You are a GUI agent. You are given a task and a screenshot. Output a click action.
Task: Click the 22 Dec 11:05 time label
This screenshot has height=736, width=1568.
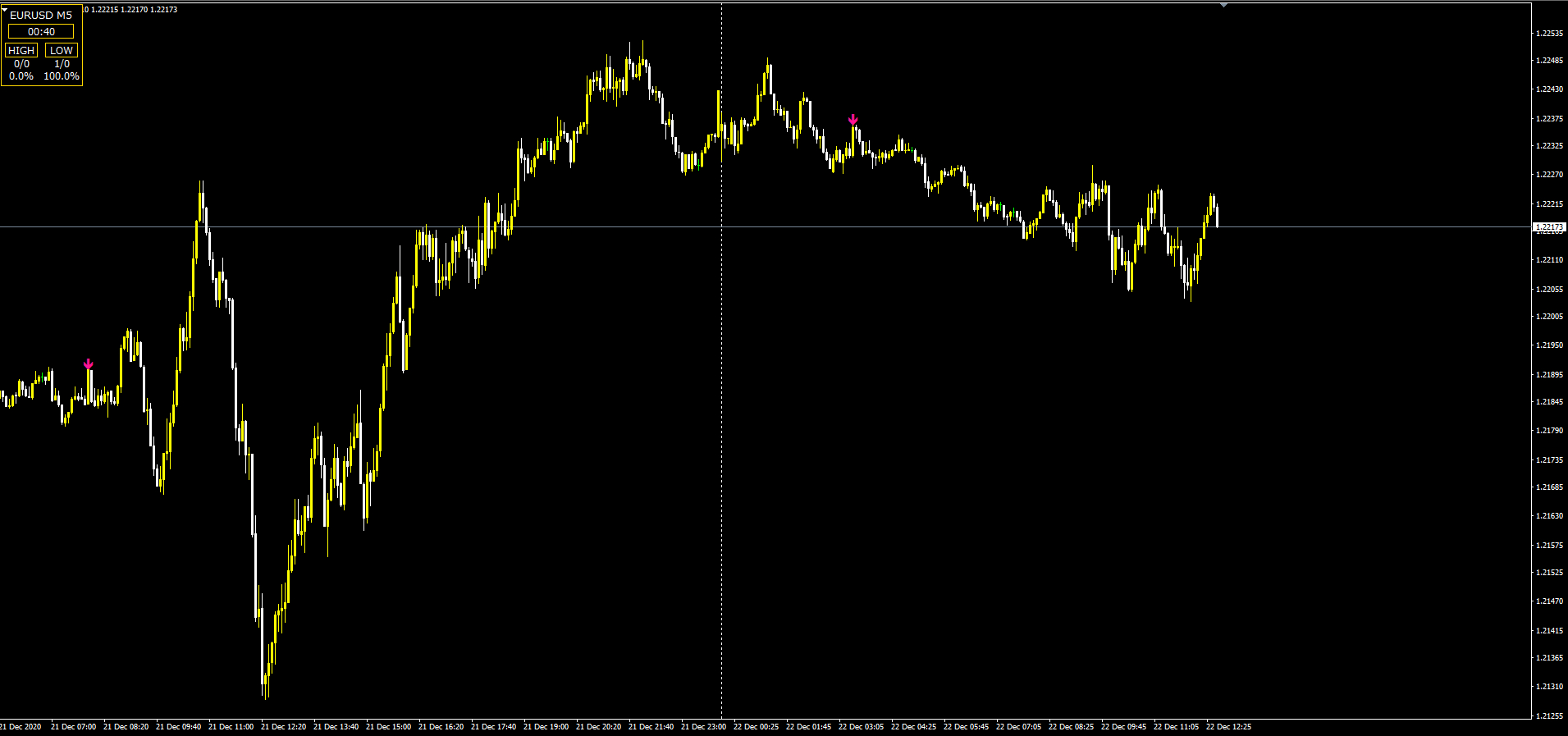(x=1177, y=727)
